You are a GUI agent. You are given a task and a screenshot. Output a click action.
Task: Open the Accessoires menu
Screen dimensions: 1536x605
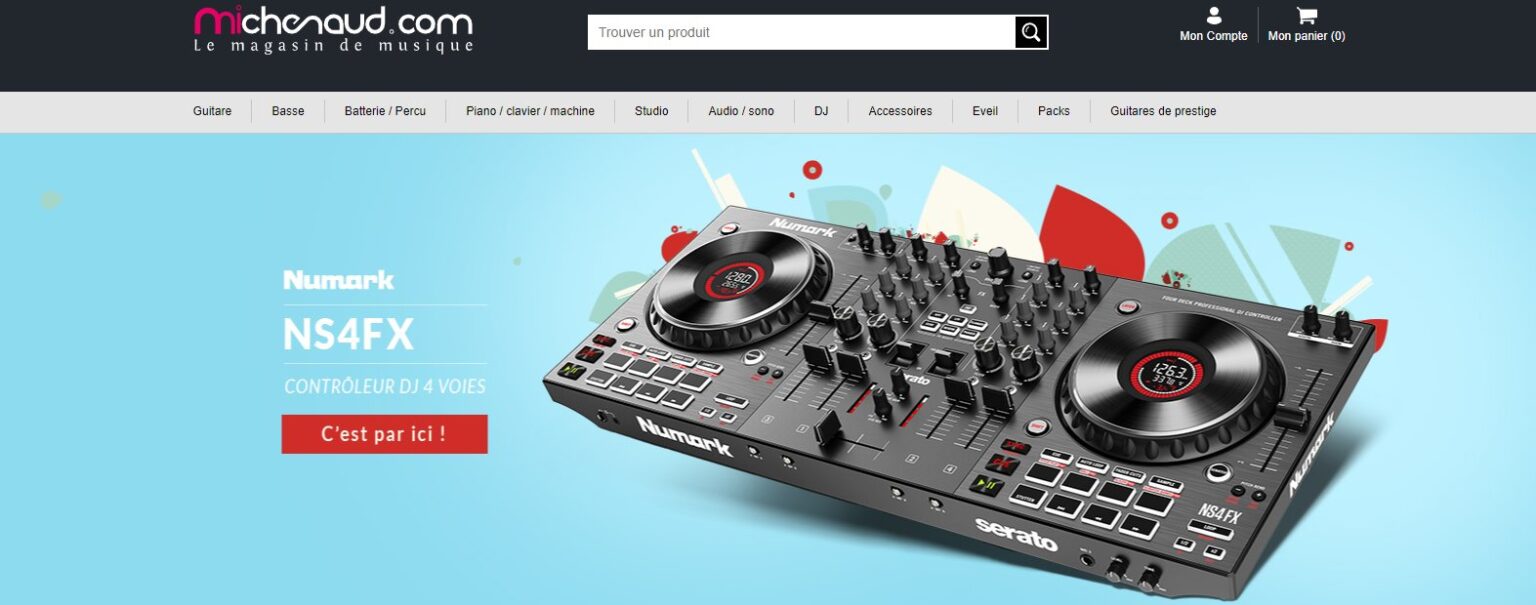coord(900,111)
